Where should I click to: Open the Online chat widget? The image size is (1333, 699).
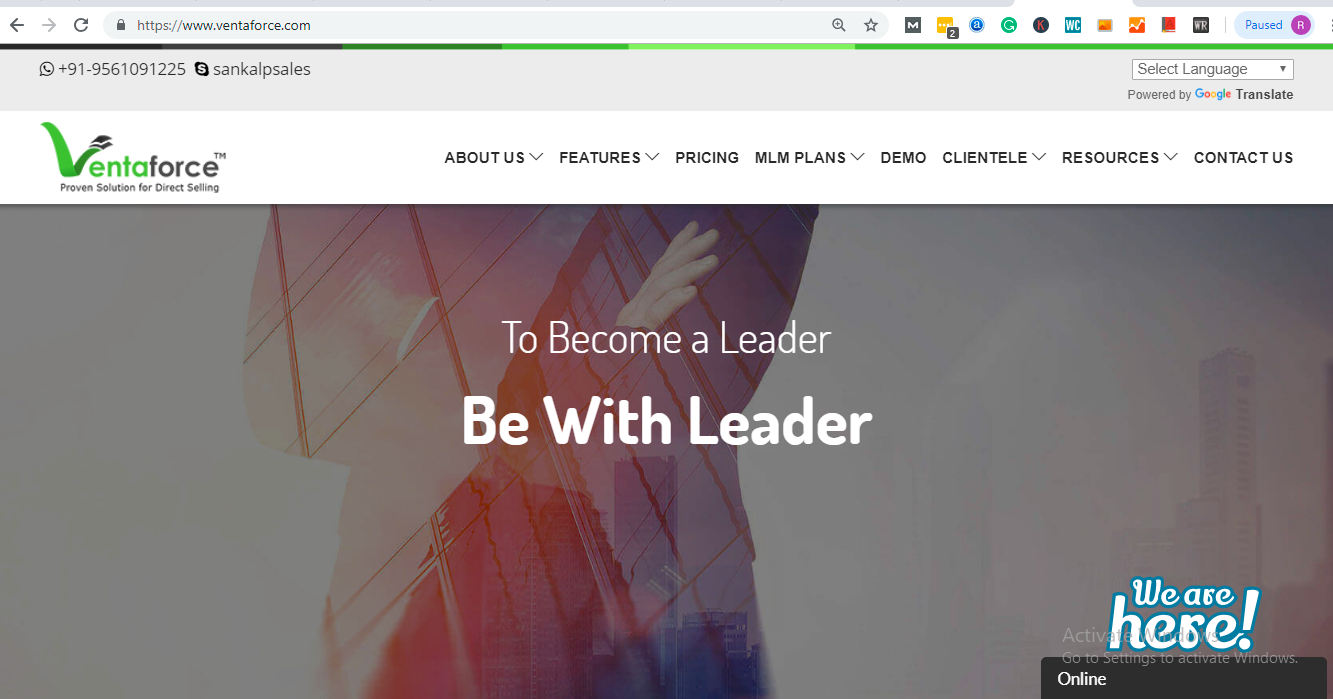1184,679
